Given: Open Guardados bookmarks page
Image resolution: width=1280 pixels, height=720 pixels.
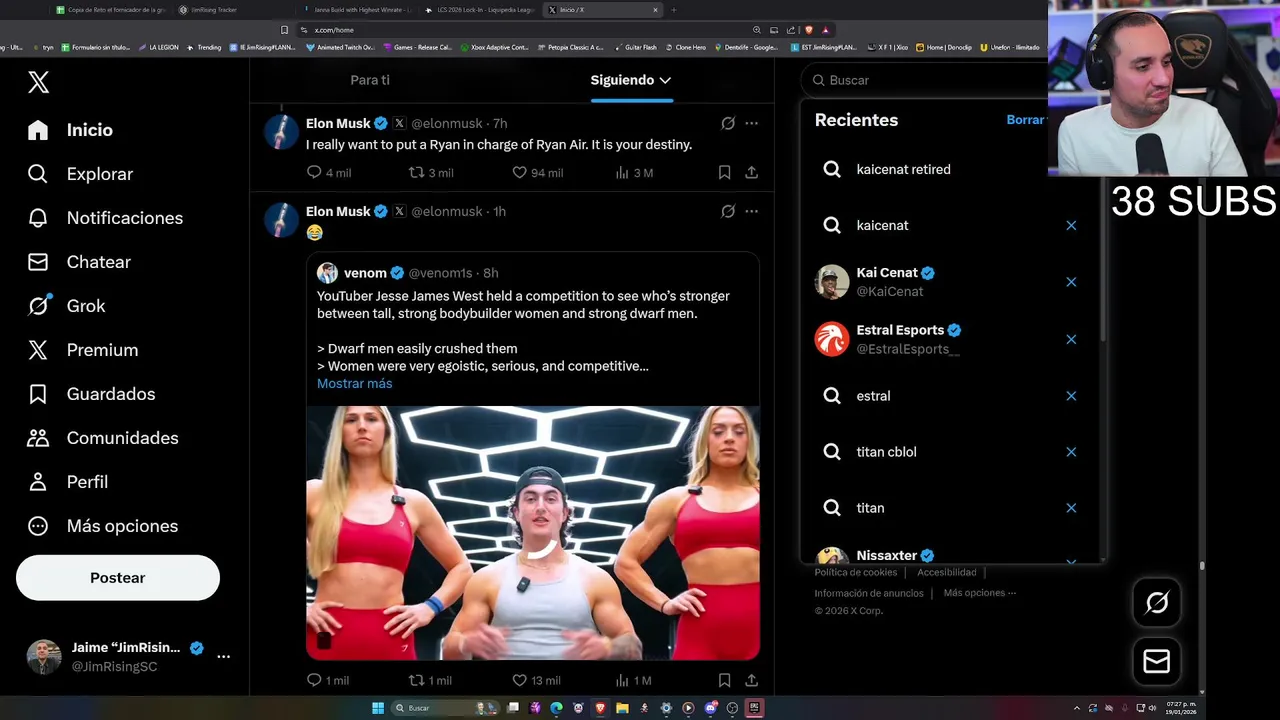Looking at the screenshot, I should pyautogui.click(x=91, y=394).
